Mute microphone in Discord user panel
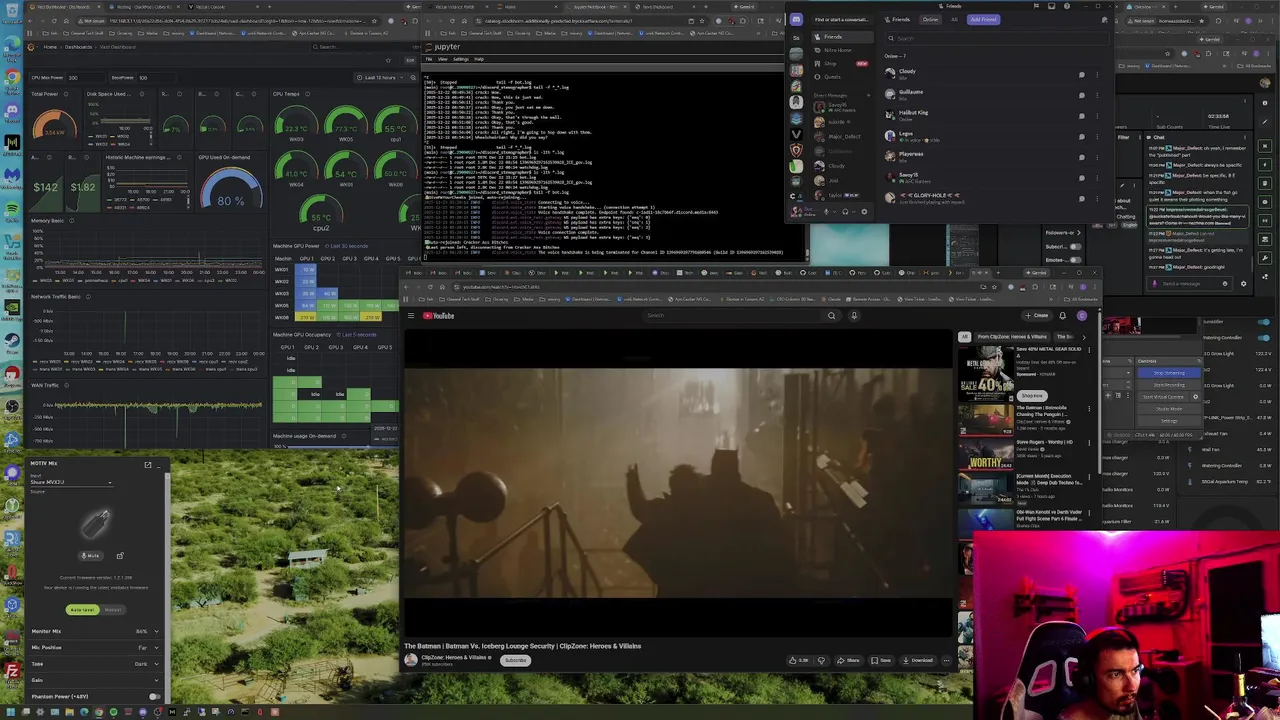Image resolution: width=1280 pixels, height=720 pixels. pos(826,211)
